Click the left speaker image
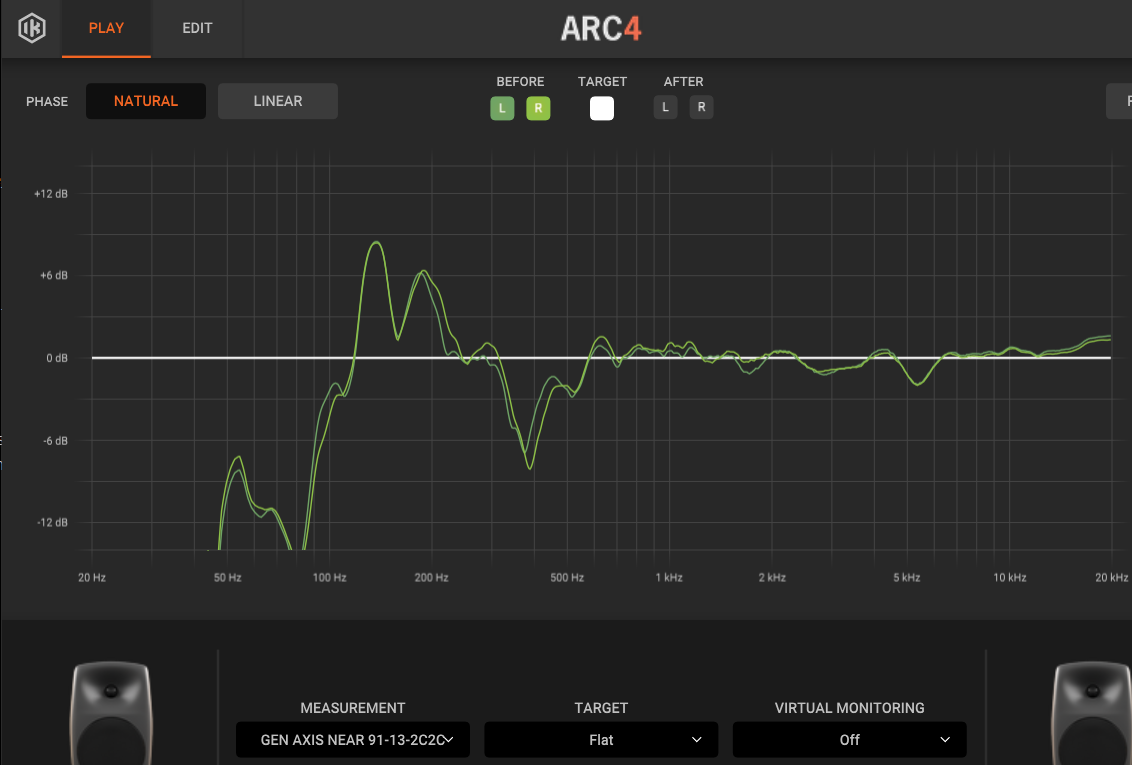The width and height of the screenshot is (1132, 765). click(x=111, y=713)
